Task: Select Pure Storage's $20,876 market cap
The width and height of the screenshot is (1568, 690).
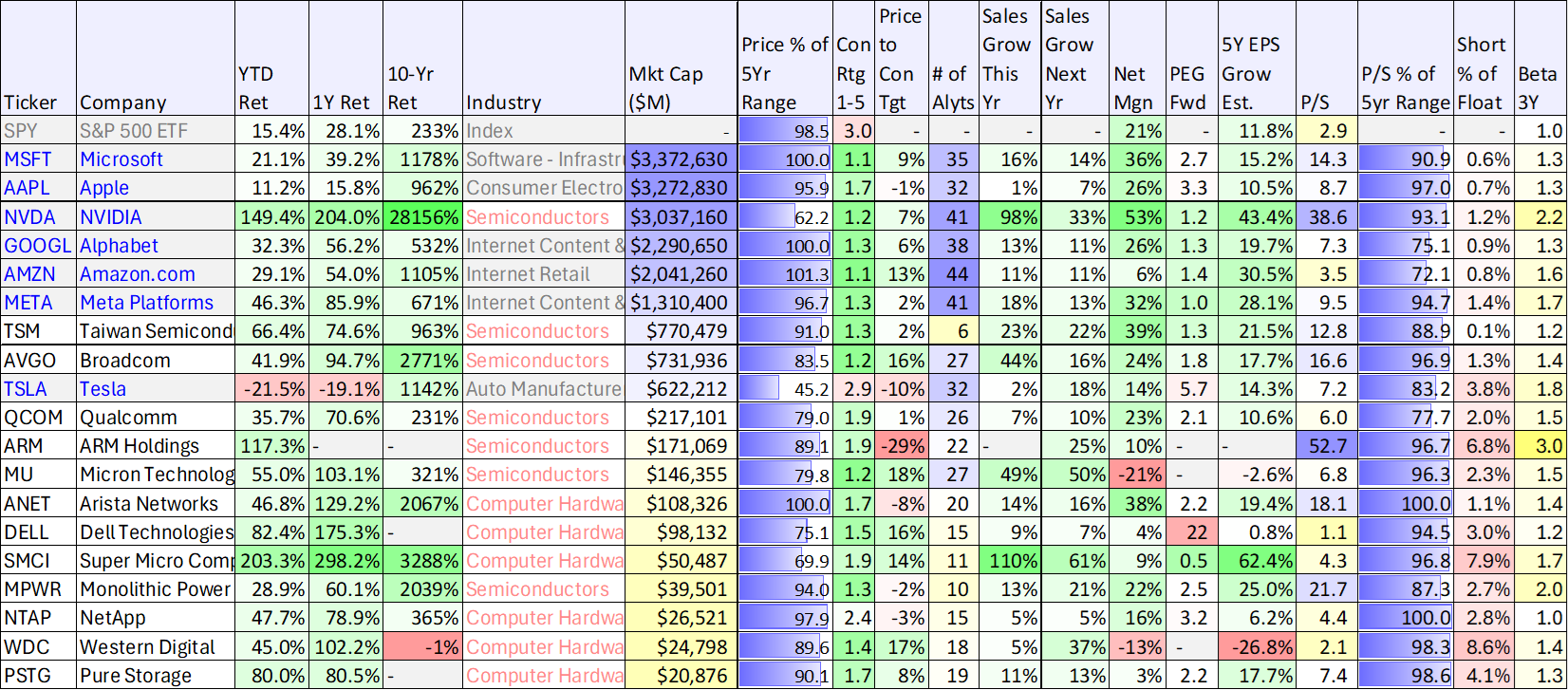Action: (681, 676)
